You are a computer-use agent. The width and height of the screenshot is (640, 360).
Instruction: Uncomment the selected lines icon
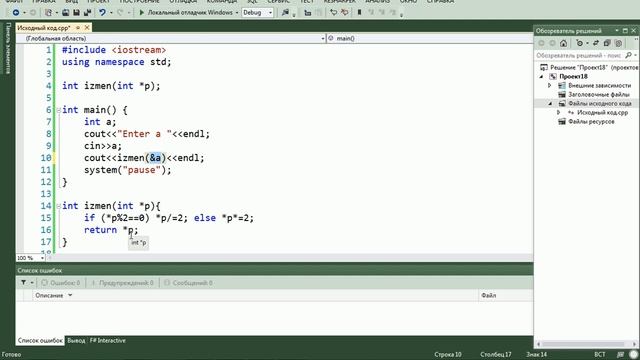click(x=344, y=13)
